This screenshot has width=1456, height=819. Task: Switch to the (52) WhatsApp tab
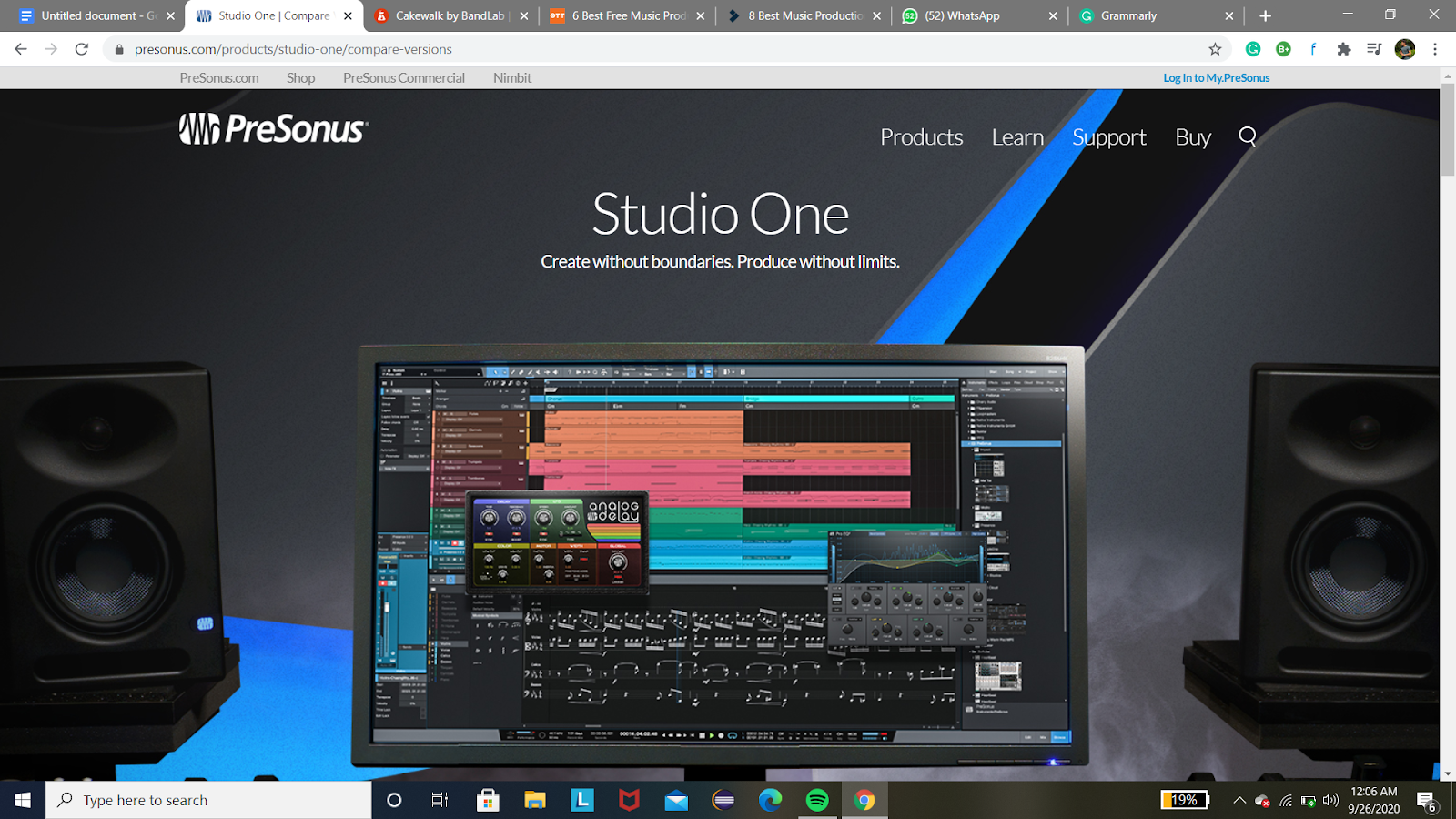click(979, 15)
